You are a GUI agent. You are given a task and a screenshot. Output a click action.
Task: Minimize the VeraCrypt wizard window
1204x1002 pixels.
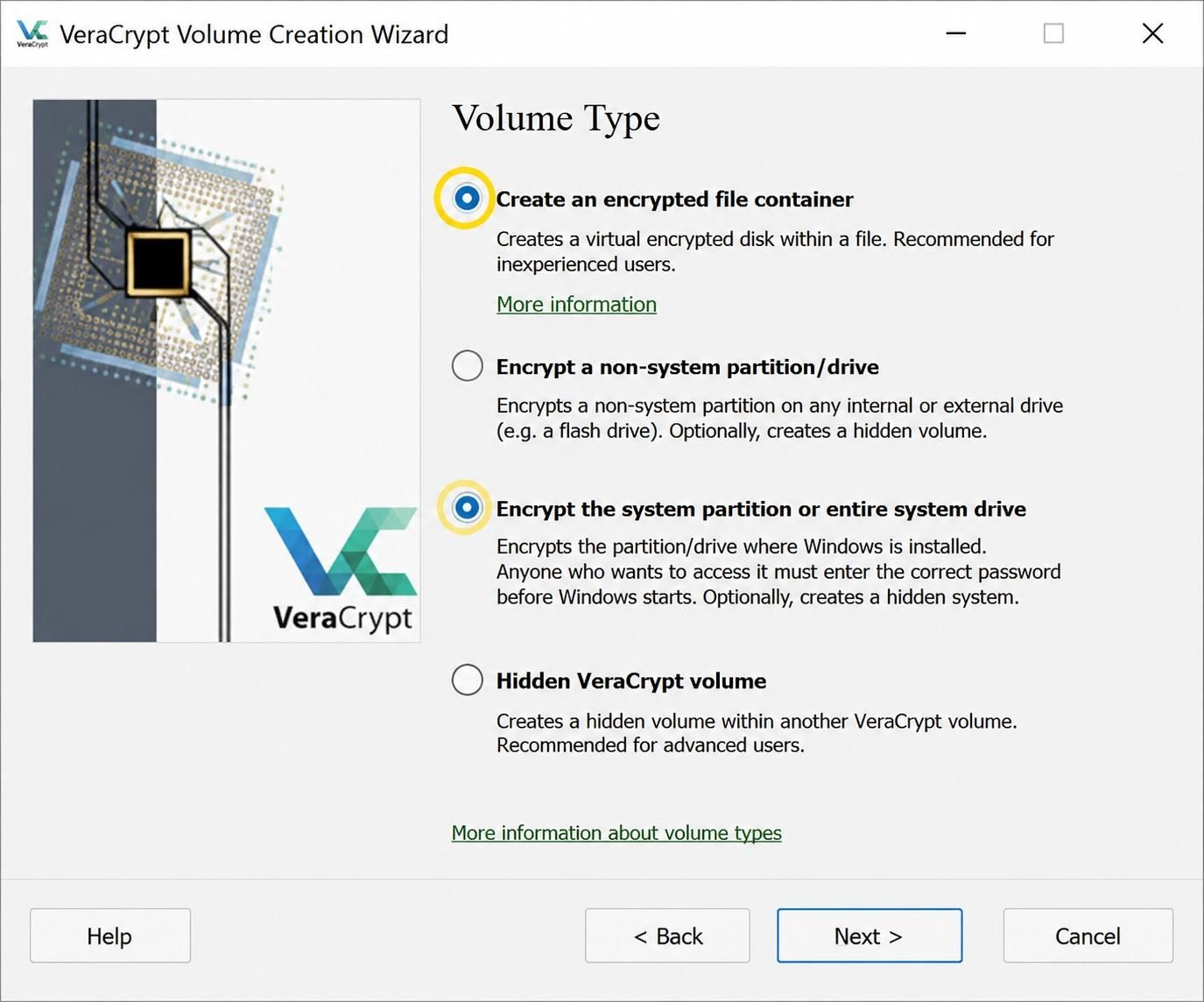(956, 33)
